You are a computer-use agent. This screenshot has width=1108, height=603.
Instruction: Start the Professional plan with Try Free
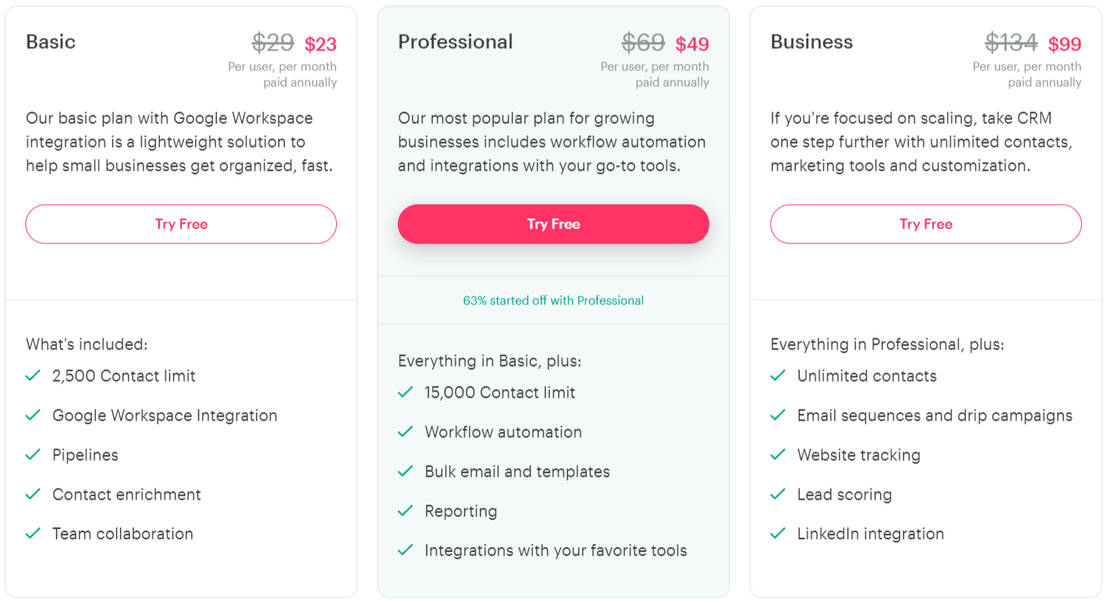coord(553,224)
